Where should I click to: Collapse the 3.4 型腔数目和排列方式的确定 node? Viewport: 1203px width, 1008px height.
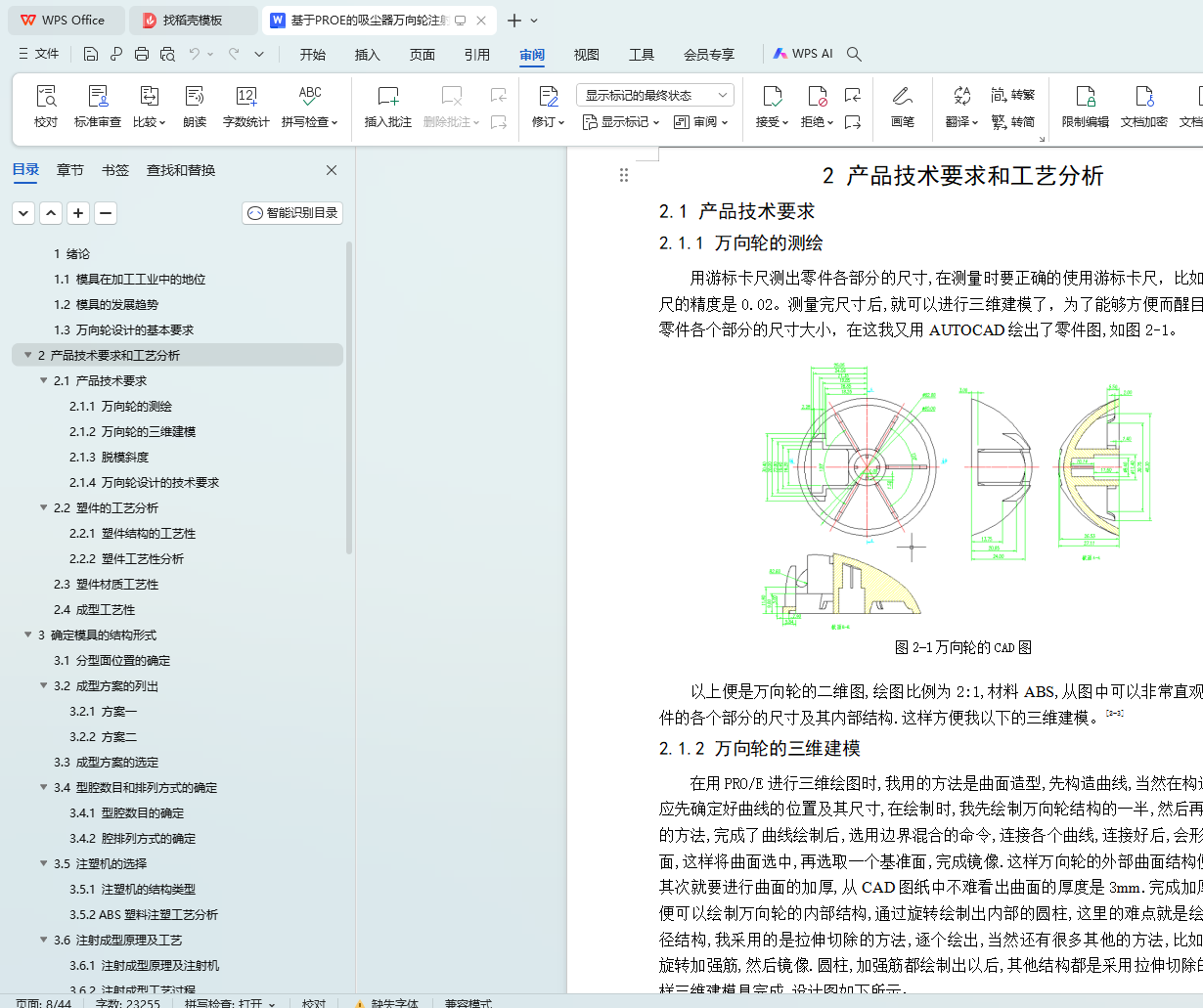[44, 787]
